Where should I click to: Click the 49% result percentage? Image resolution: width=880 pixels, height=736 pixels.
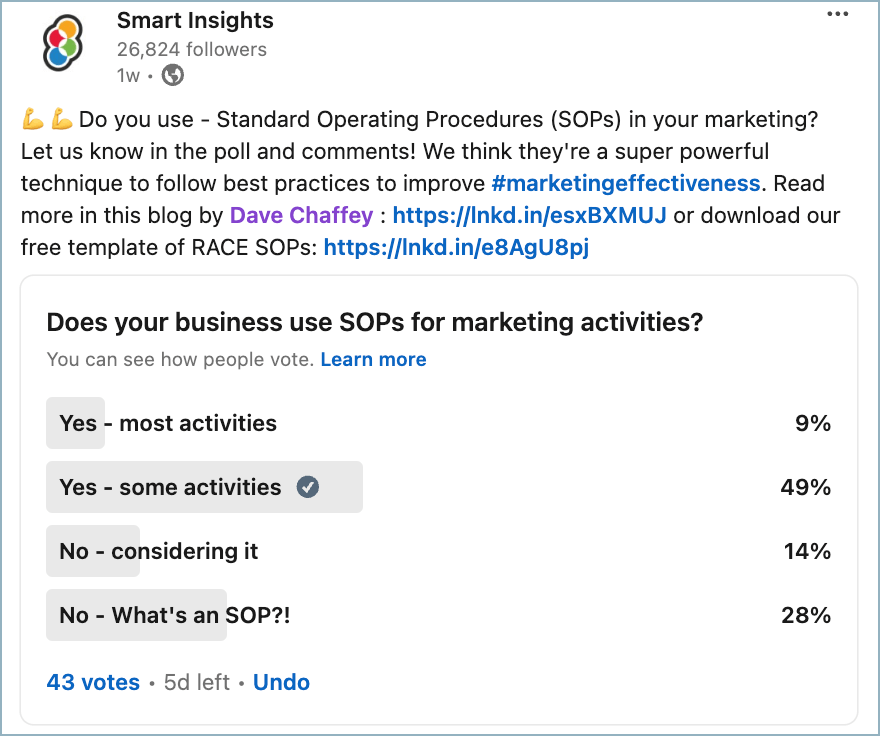click(x=806, y=487)
